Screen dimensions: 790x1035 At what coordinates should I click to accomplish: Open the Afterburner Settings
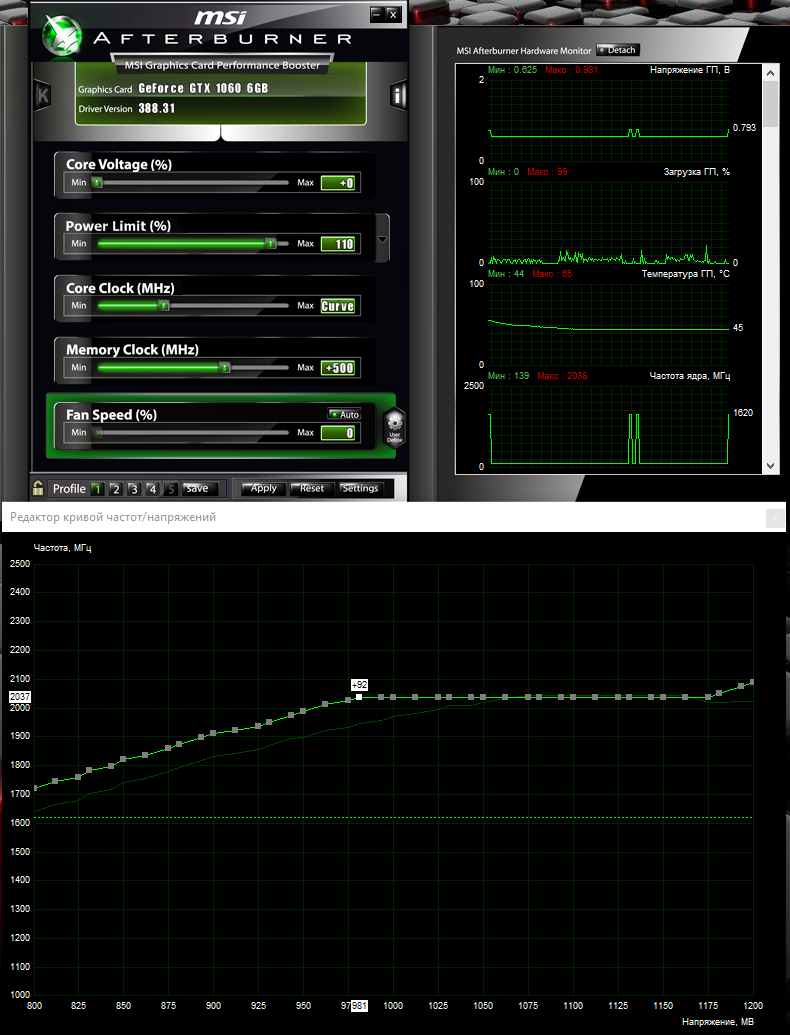360,488
